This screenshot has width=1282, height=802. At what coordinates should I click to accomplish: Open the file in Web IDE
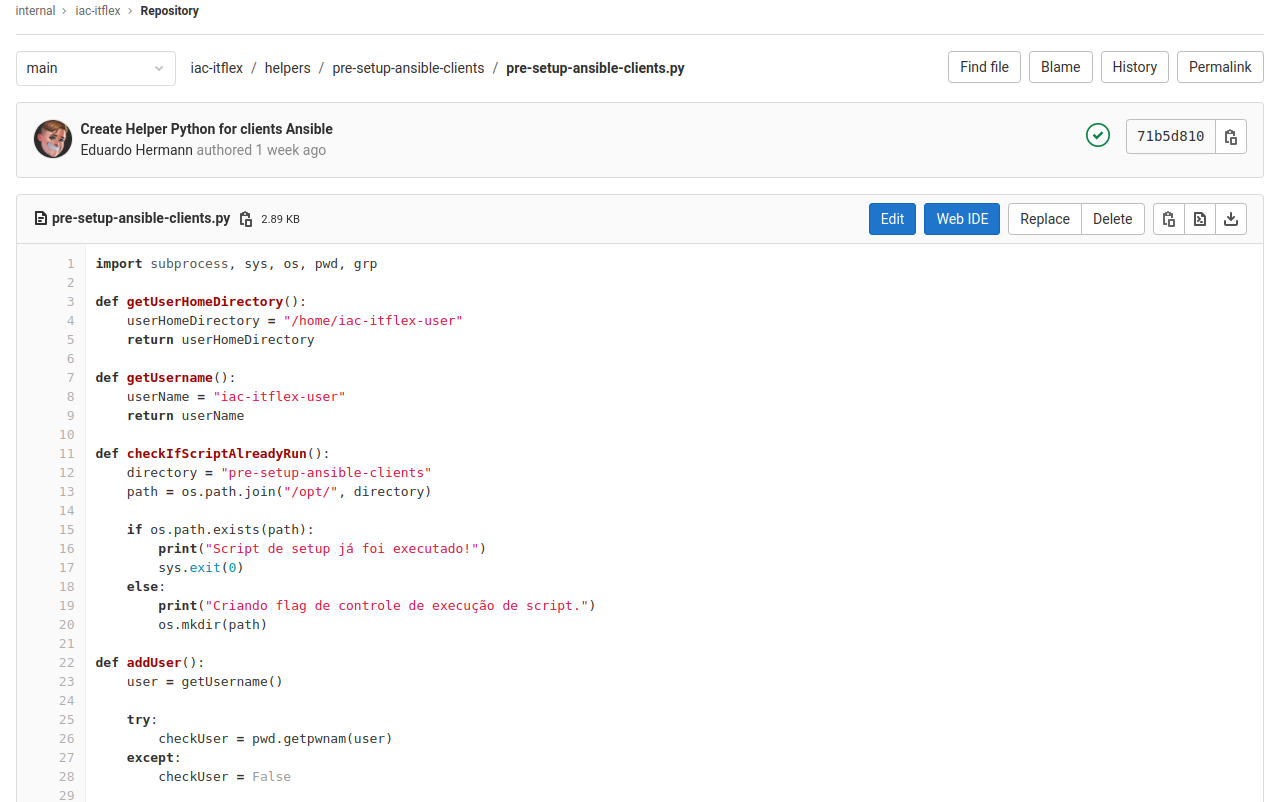point(962,219)
